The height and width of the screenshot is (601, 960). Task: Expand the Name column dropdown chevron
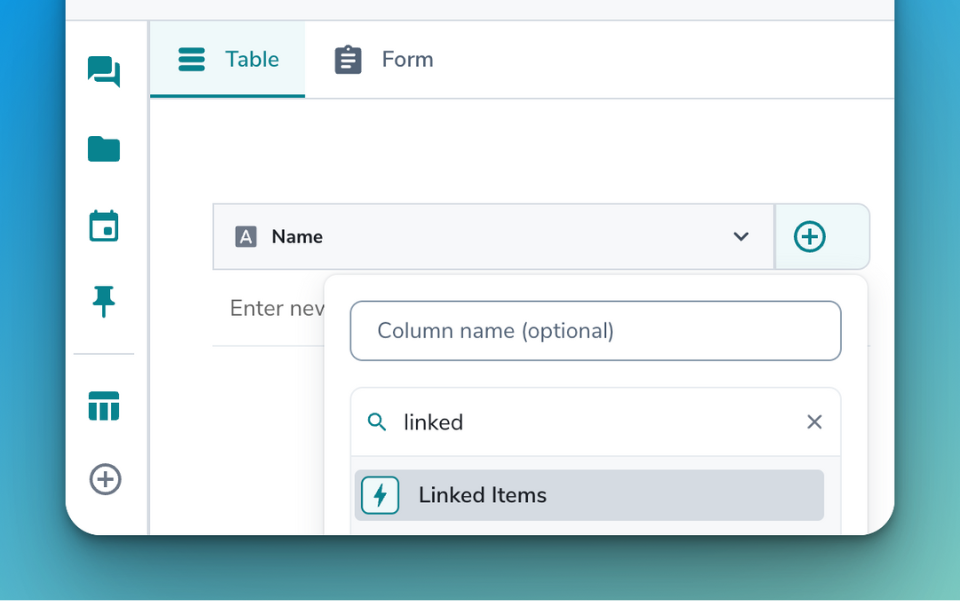741,237
